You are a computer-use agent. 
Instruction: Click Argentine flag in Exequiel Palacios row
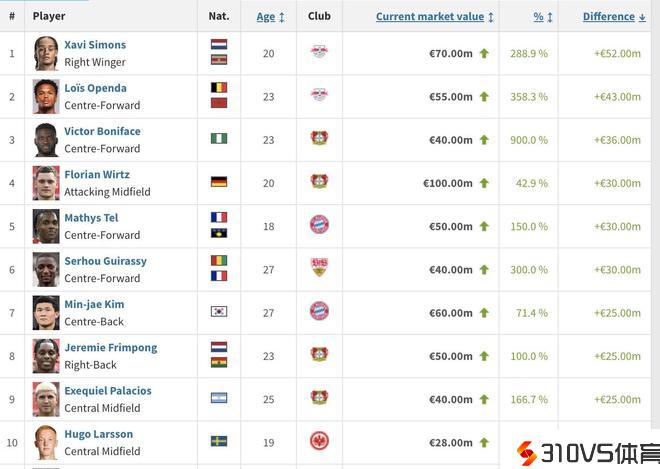[219, 398]
